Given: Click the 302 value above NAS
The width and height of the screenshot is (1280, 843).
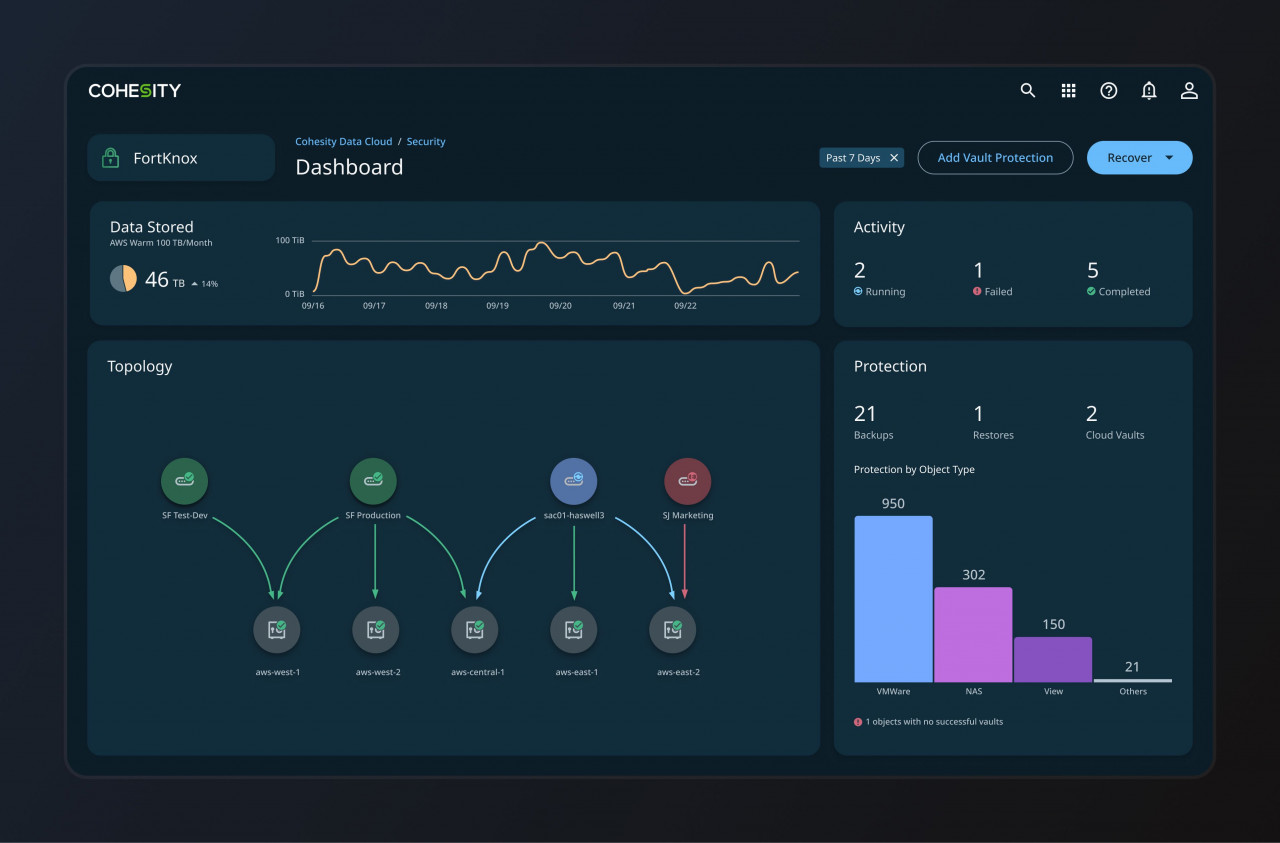Looking at the screenshot, I should point(973,575).
